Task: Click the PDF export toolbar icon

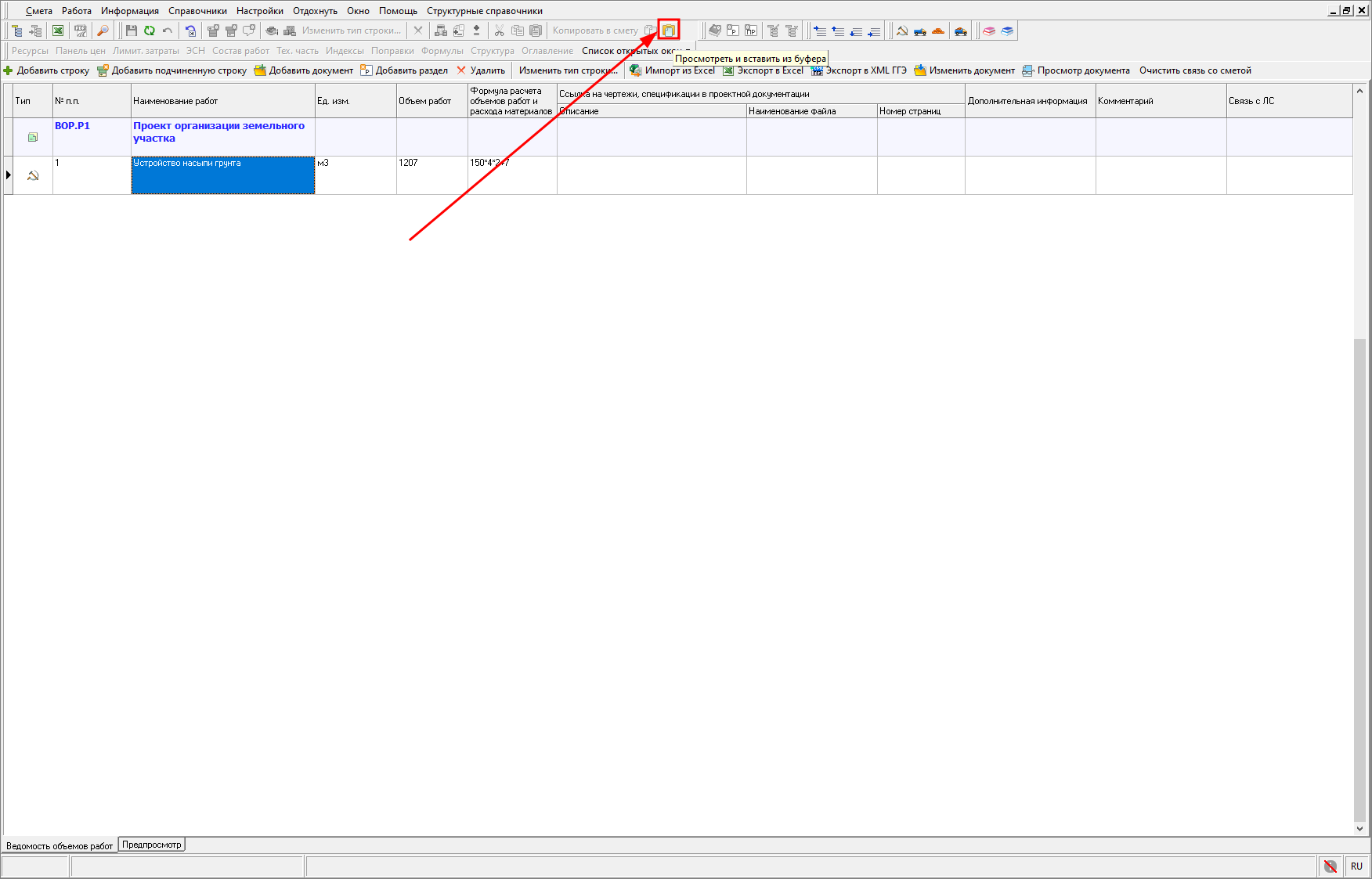Action: (x=80, y=31)
